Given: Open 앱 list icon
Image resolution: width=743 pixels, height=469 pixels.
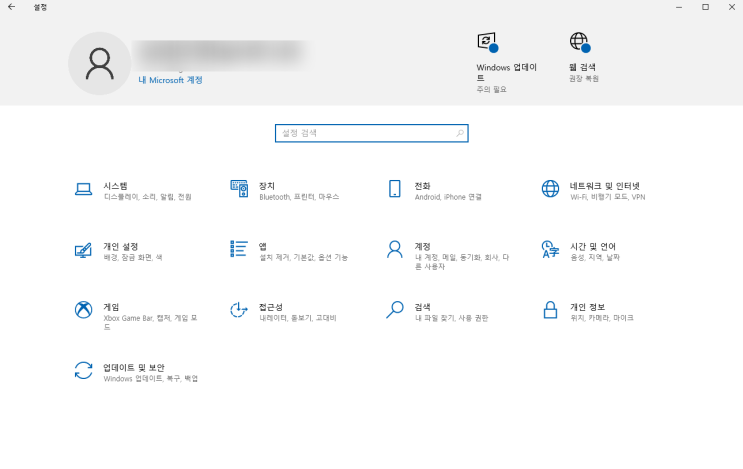Looking at the screenshot, I should click(239, 249).
